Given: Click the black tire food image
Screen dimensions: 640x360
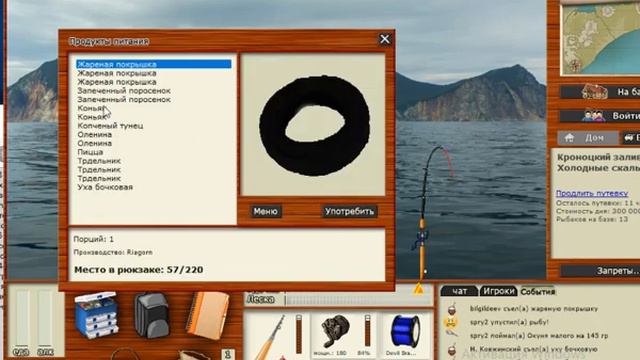Looking at the screenshot, I should pyautogui.click(x=314, y=125).
